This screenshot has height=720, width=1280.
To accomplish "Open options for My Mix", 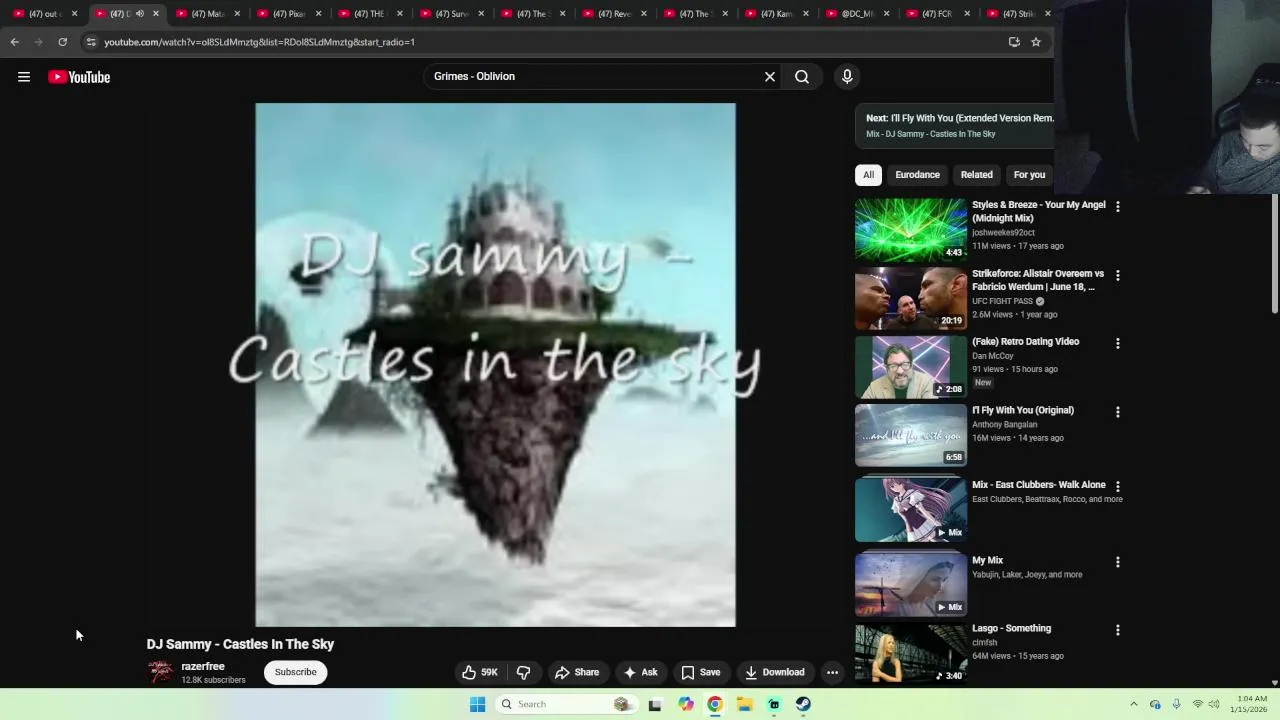I will coord(1118,562).
